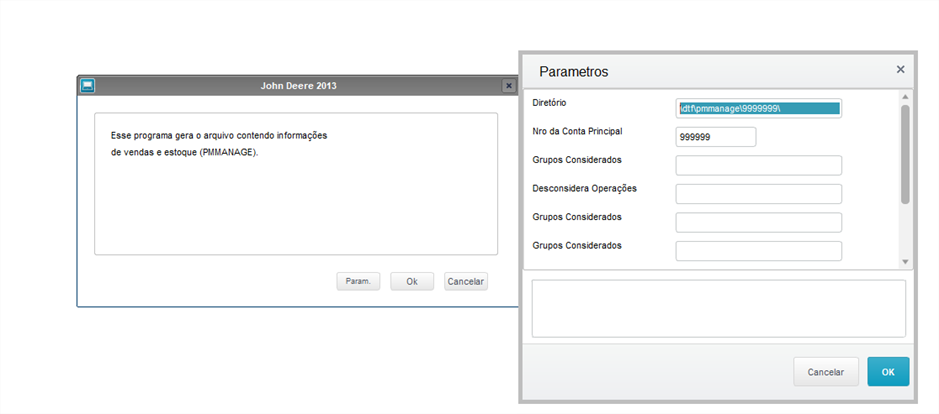Viewport: 939px width, 414px height.
Task: Open Param. button in John Deere window
Action: point(358,282)
